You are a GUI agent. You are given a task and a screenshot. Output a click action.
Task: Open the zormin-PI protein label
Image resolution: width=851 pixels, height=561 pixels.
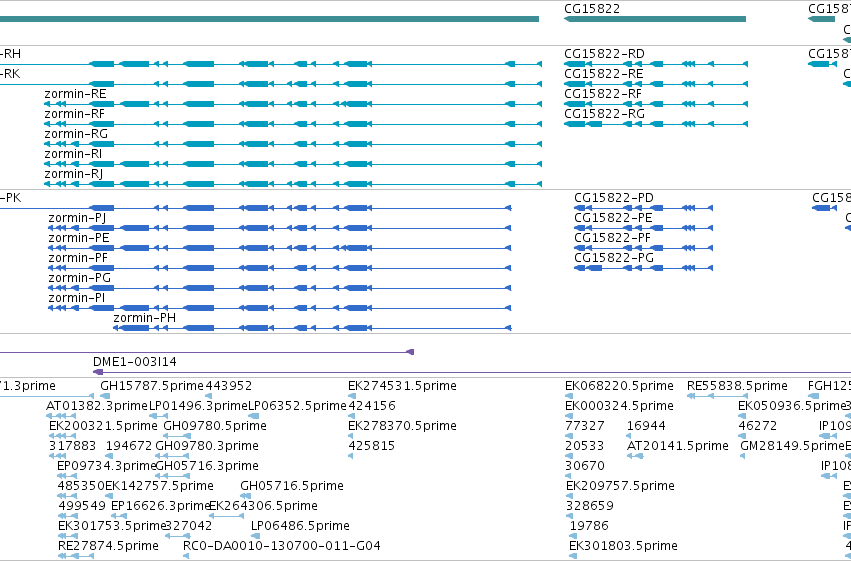click(x=77, y=298)
